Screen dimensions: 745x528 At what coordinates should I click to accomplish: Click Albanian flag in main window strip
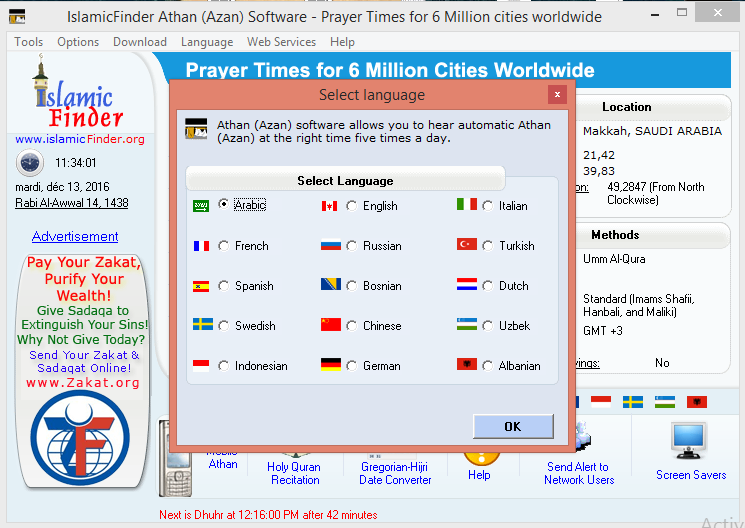[697, 402]
